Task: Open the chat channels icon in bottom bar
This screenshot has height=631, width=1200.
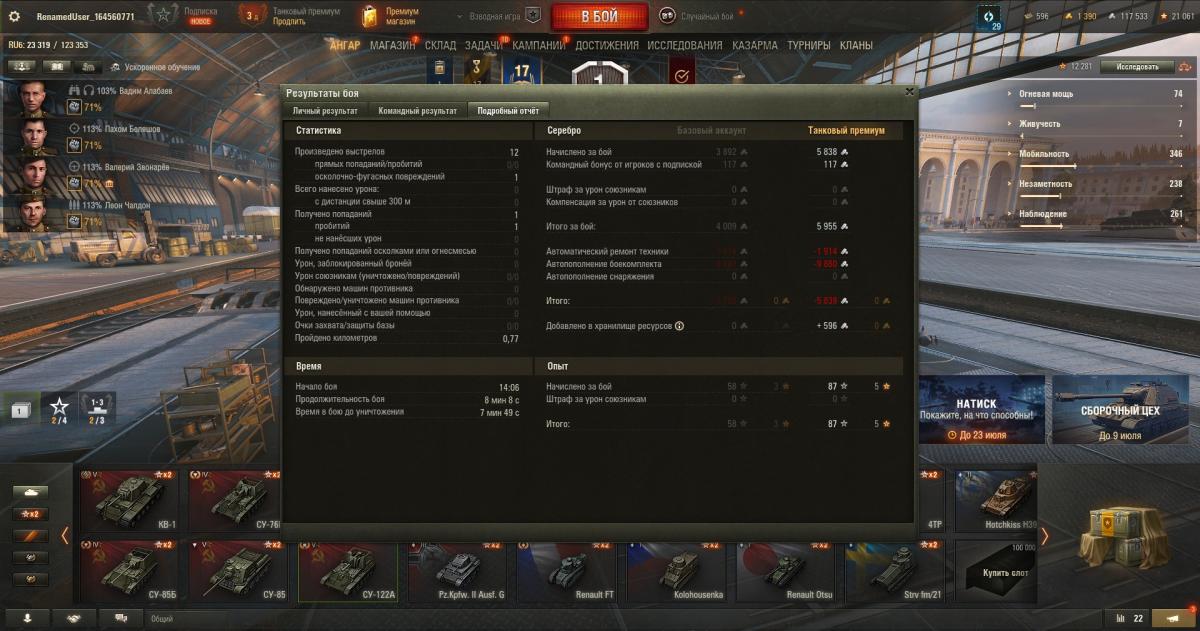Action: click(121, 619)
